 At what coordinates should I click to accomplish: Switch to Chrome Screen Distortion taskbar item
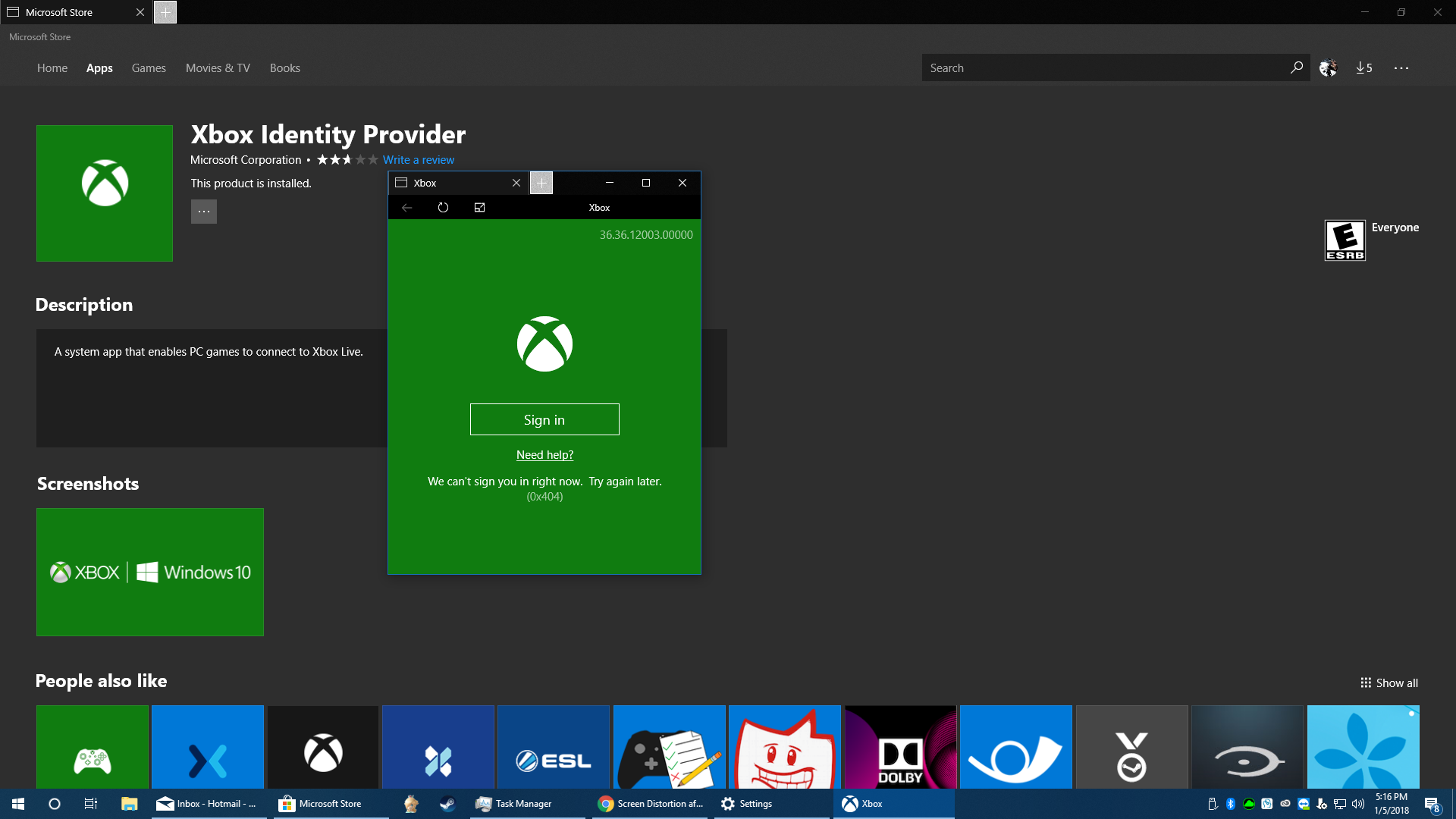(650, 804)
